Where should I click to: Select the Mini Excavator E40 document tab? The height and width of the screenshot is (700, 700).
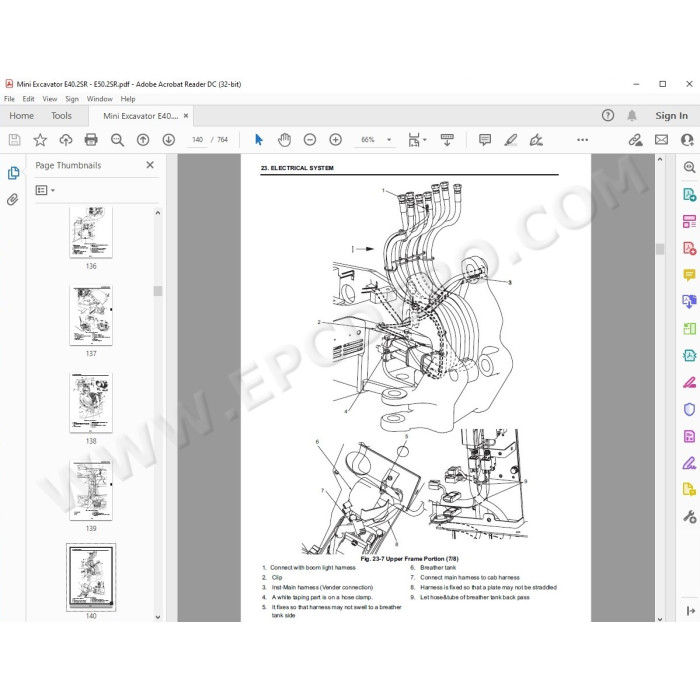(x=141, y=116)
